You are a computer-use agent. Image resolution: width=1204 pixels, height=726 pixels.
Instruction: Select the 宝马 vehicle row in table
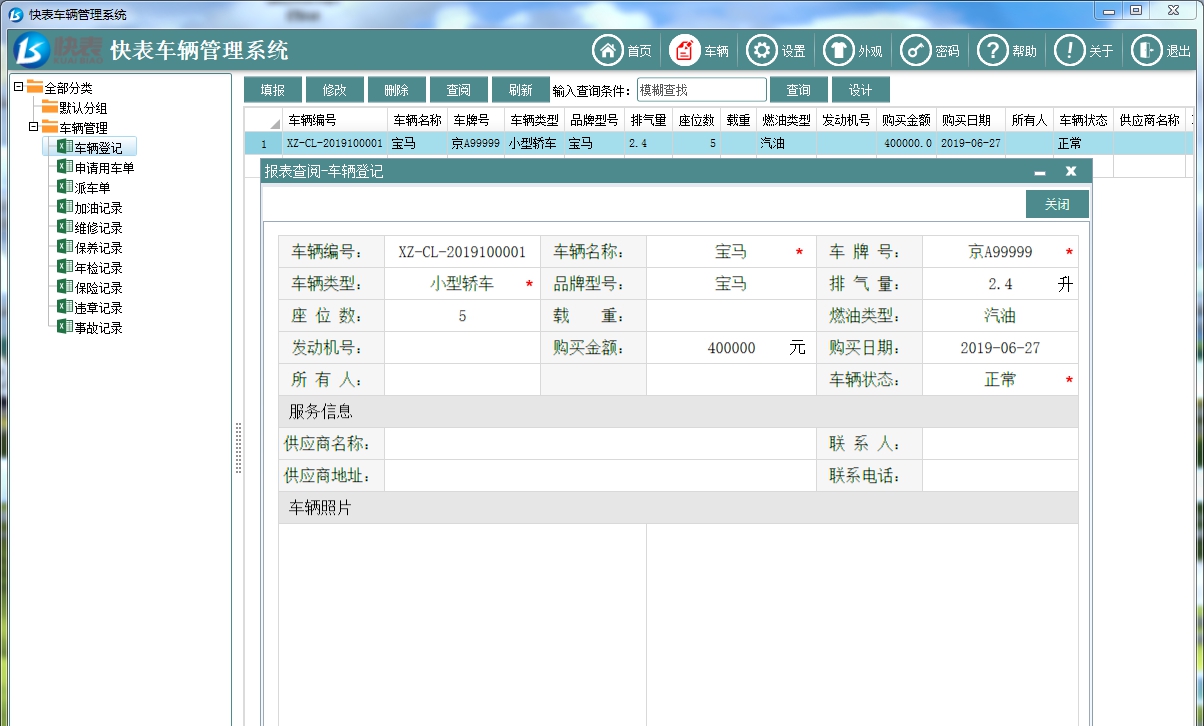(400, 143)
